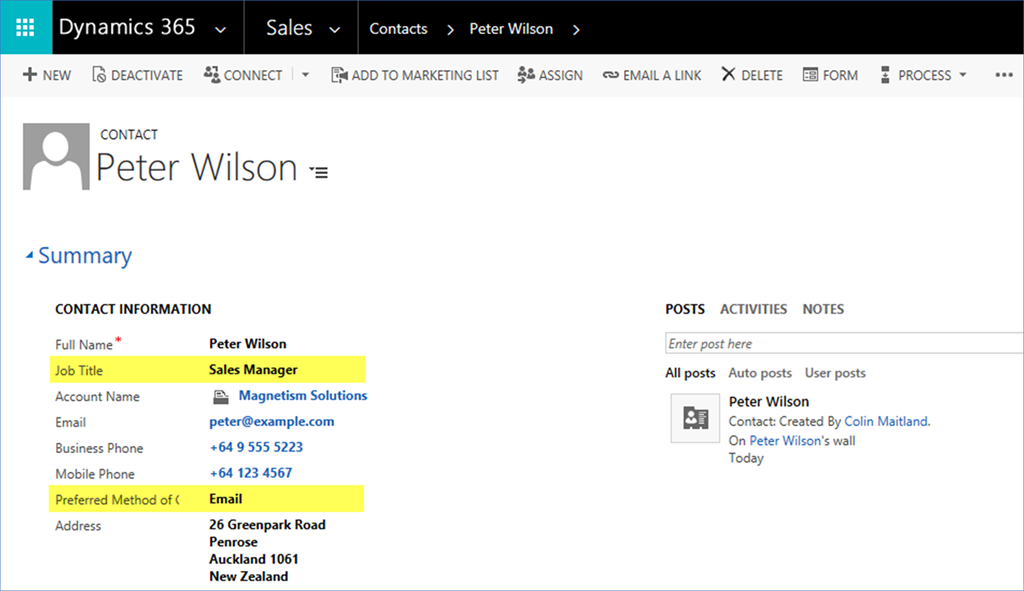Click EMAIL A LINK command
The width and height of the screenshot is (1024, 591).
tap(652, 75)
